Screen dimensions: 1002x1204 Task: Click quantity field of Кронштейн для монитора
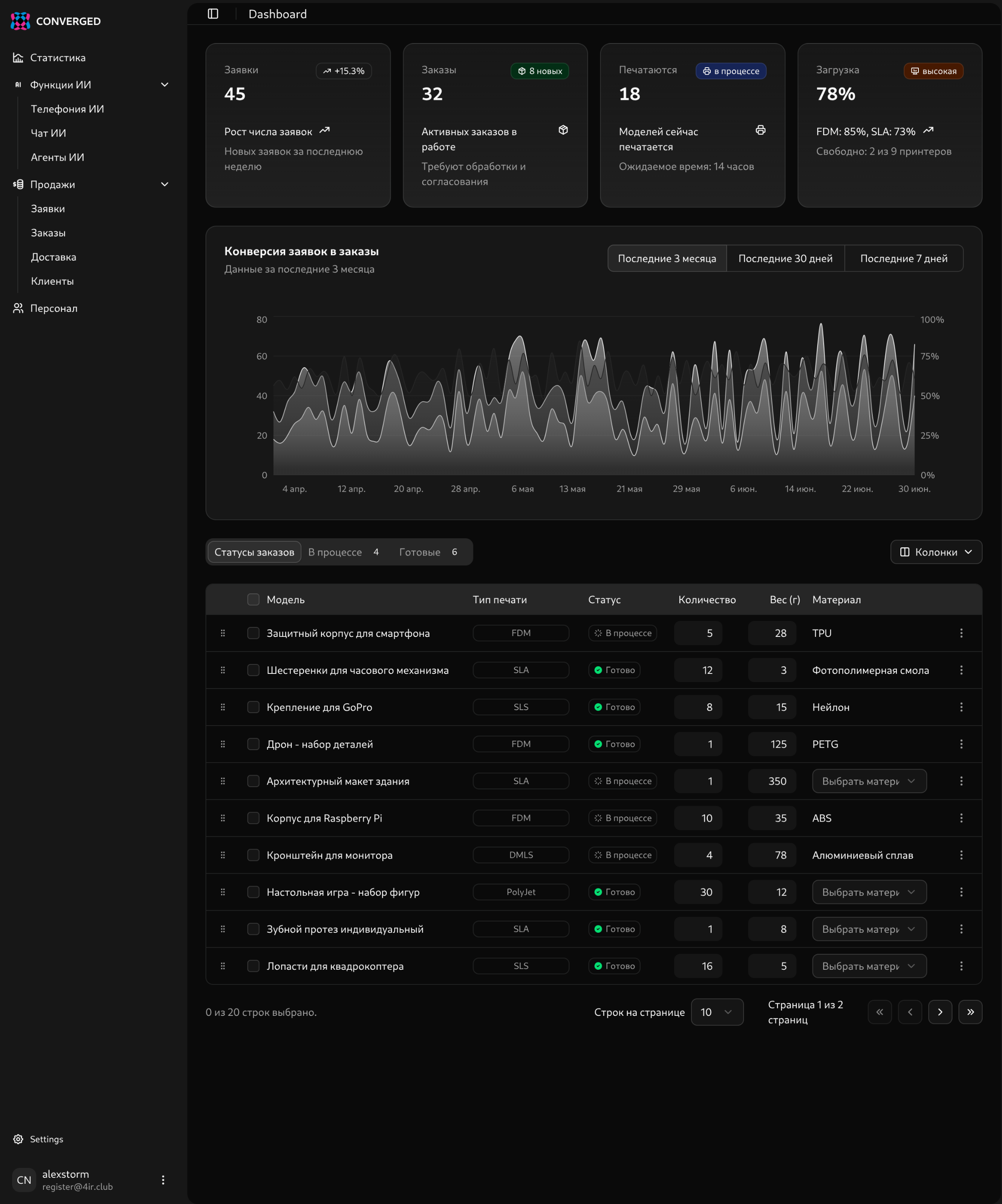click(697, 855)
